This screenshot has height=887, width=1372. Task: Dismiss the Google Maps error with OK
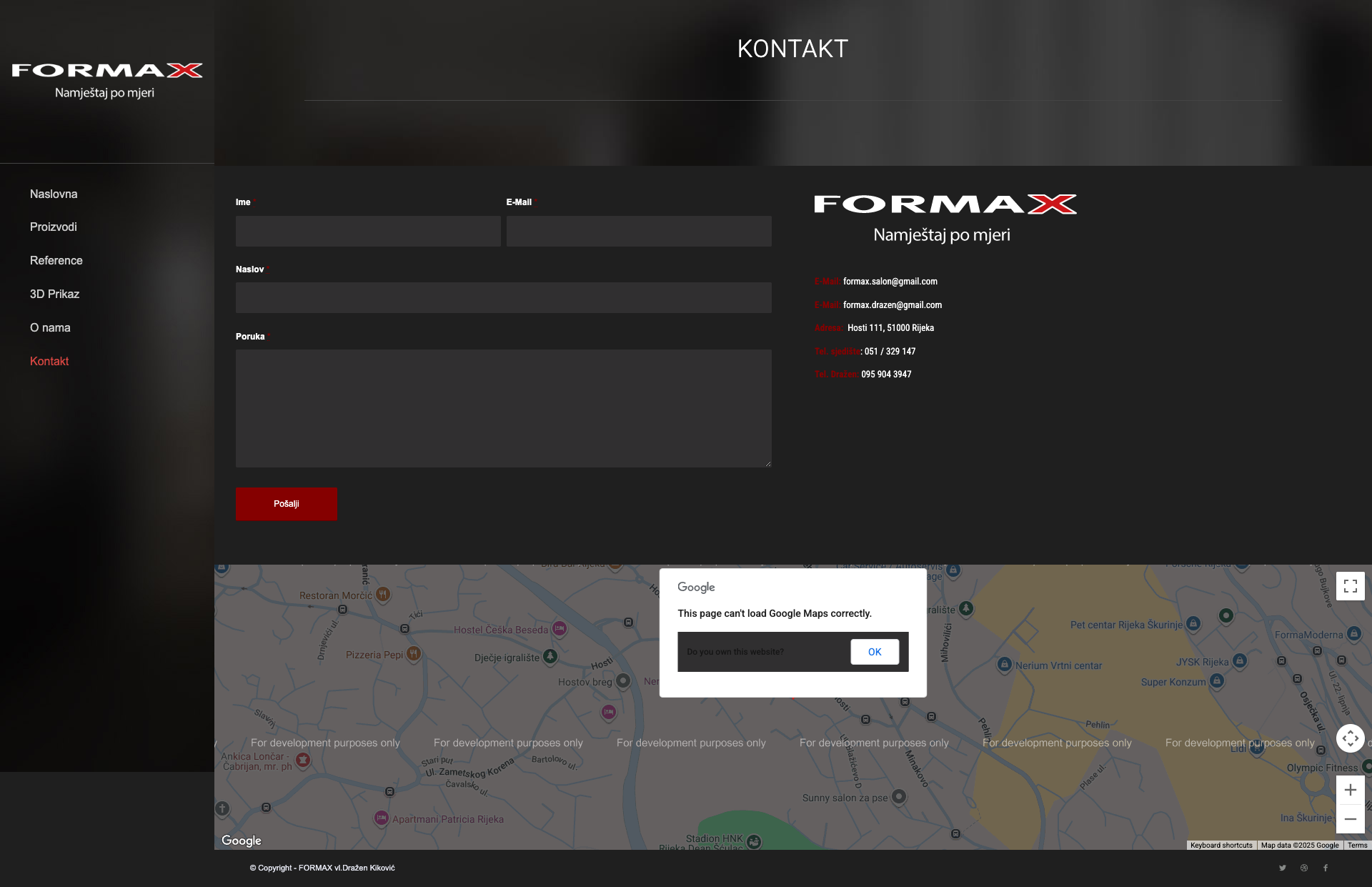[875, 652]
